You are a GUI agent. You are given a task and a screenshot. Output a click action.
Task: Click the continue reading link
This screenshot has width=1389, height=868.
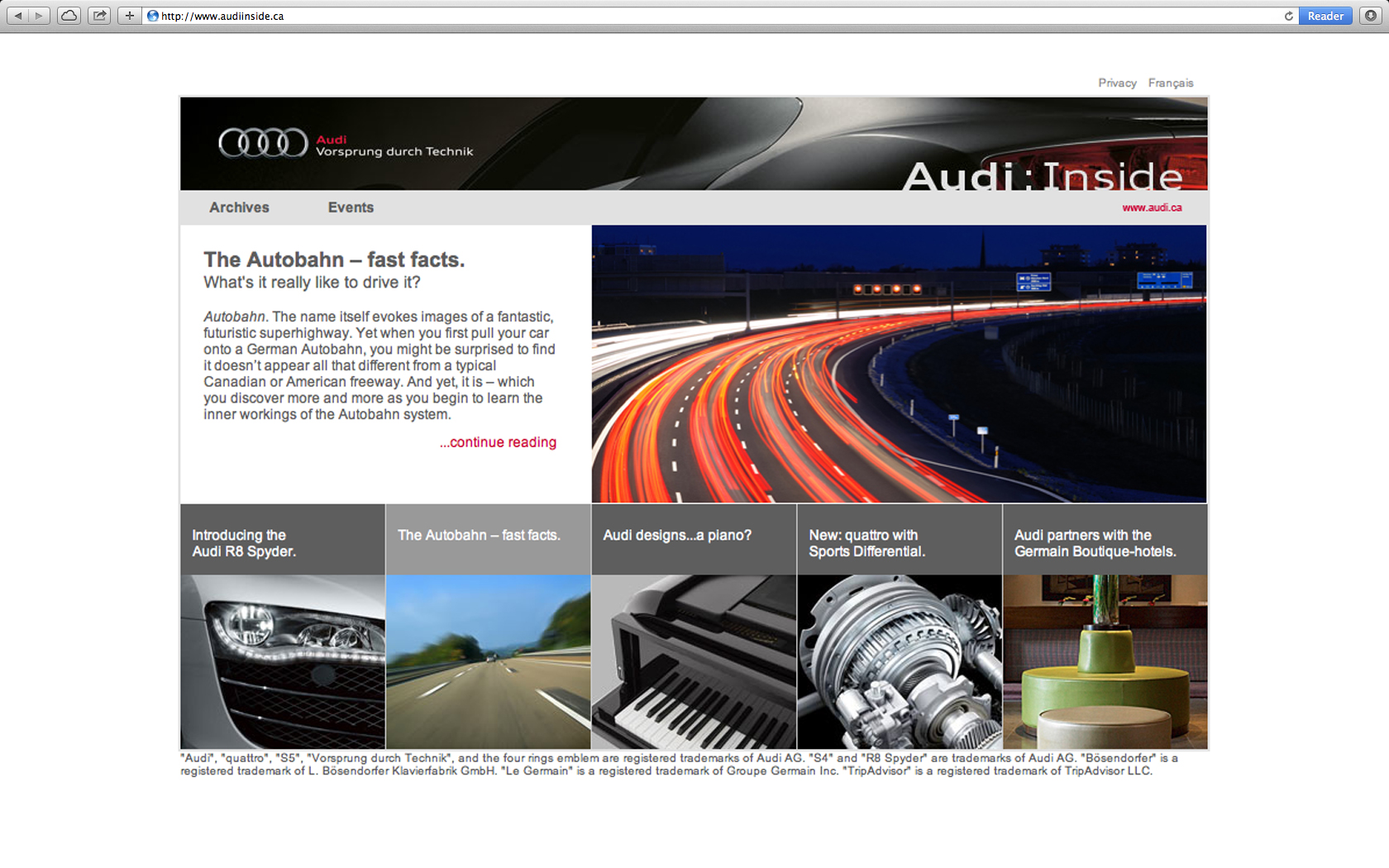tap(498, 442)
